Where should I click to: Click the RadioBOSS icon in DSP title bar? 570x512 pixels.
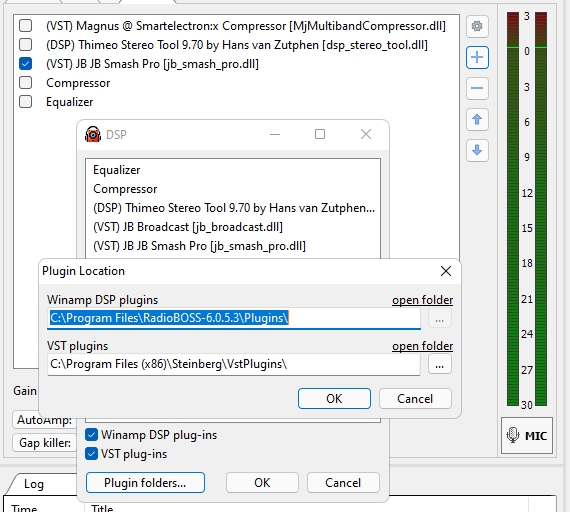pyautogui.click(x=93, y=134)
